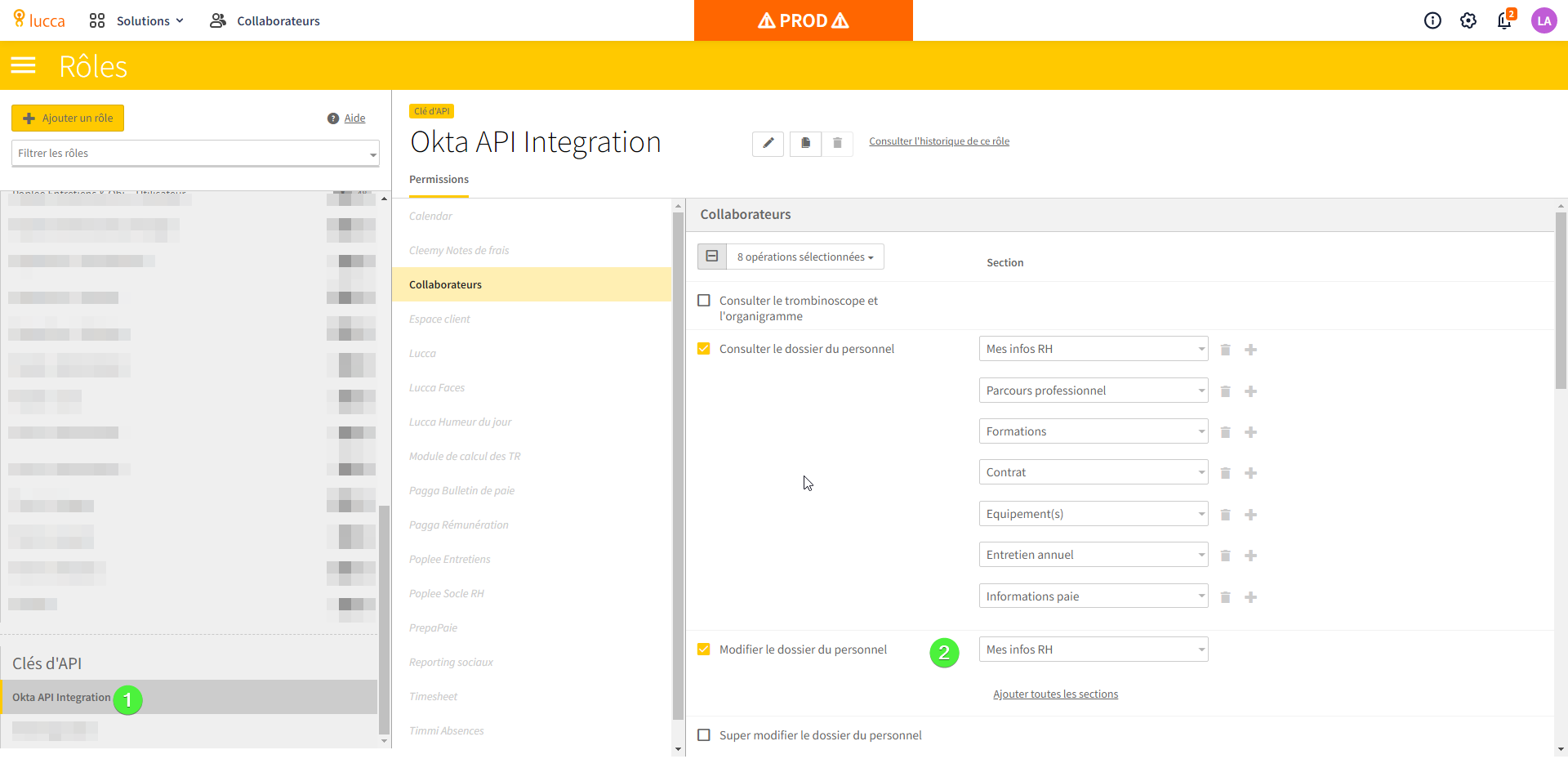Add section after Parcours professionnel
Image resolution: width=1568 pixels, height=759 pixels.
coord(1250,391)
